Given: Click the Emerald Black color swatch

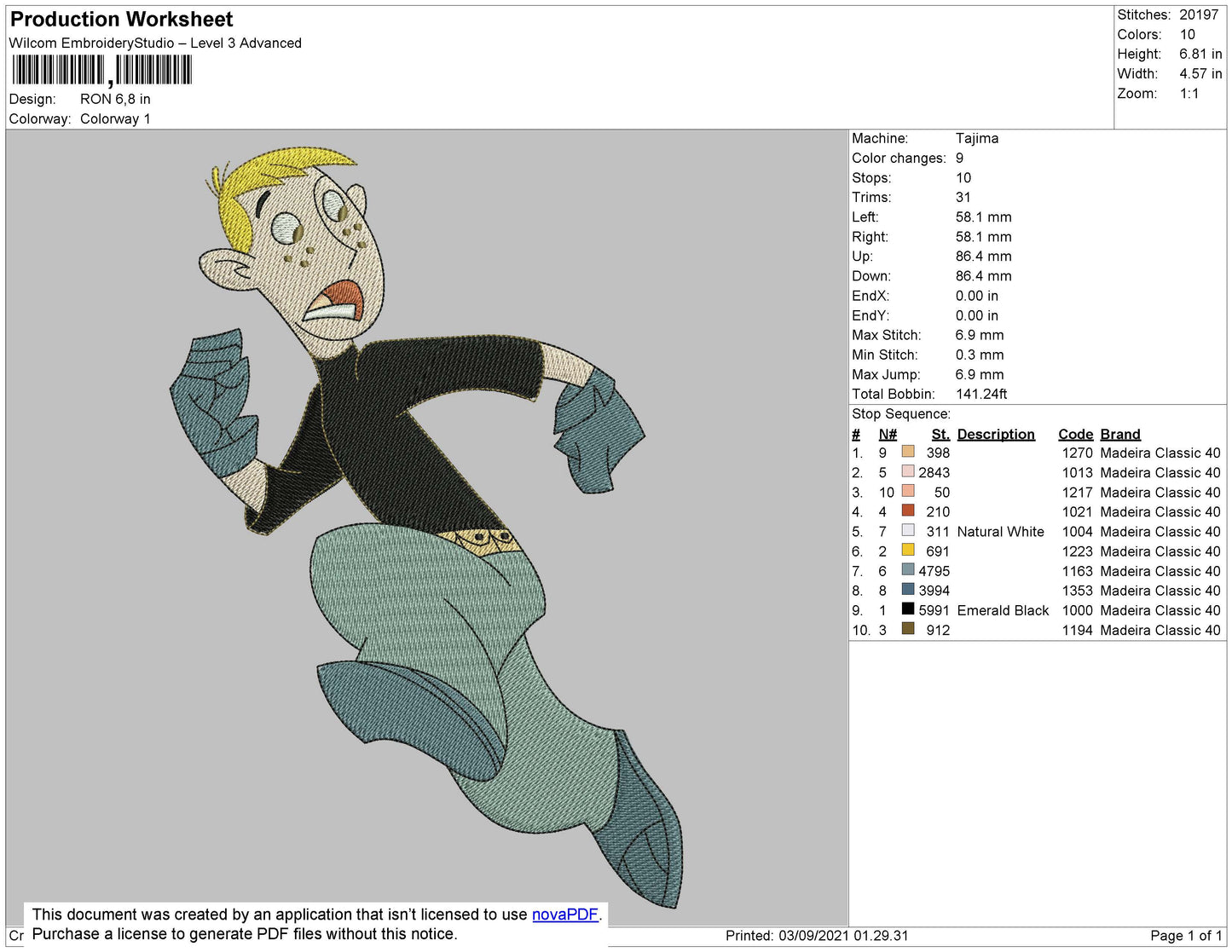Looking at the screenshot, I should point(908,609).
